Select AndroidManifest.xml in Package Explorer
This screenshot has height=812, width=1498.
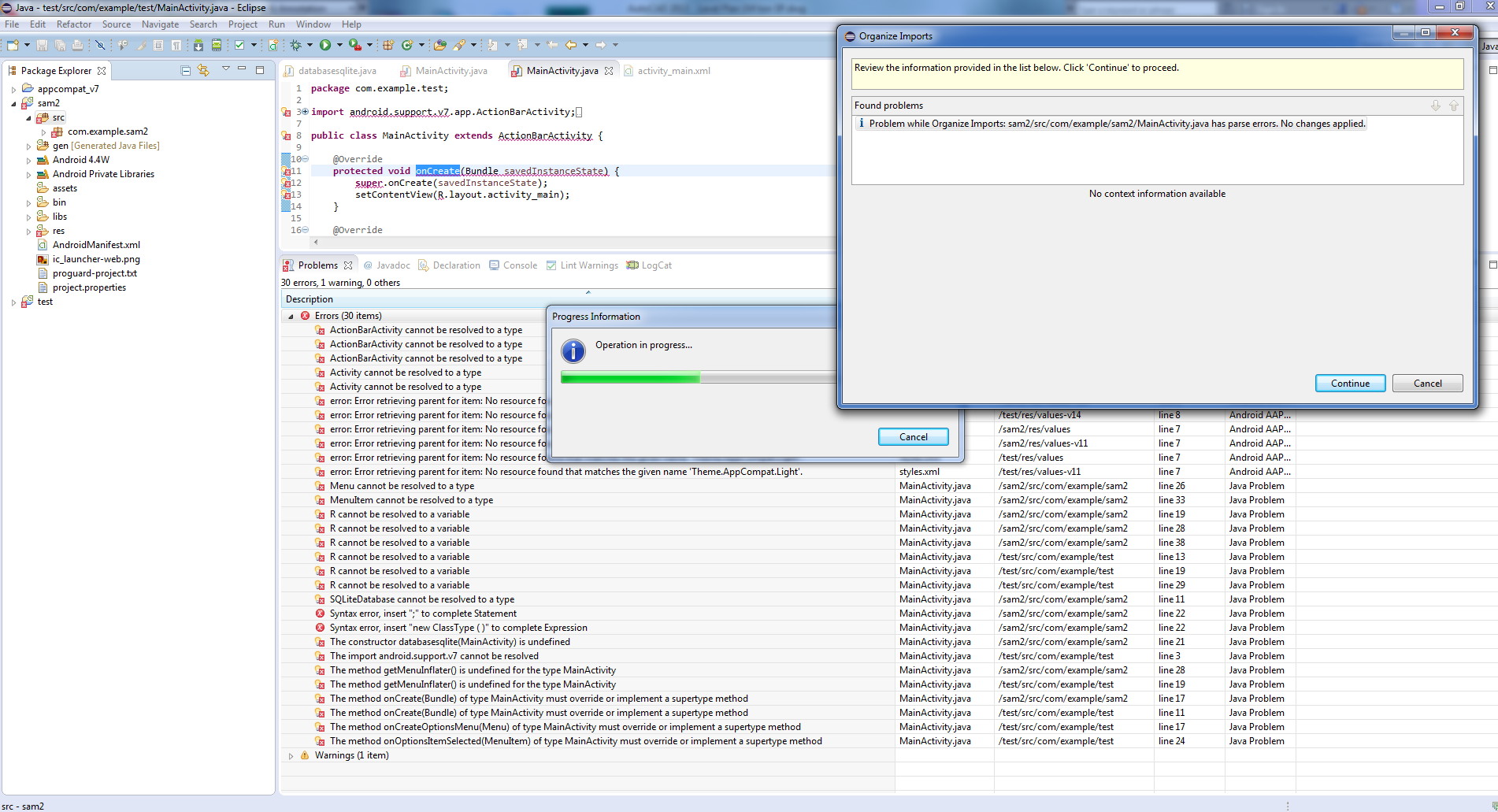(x=96, y=245)
